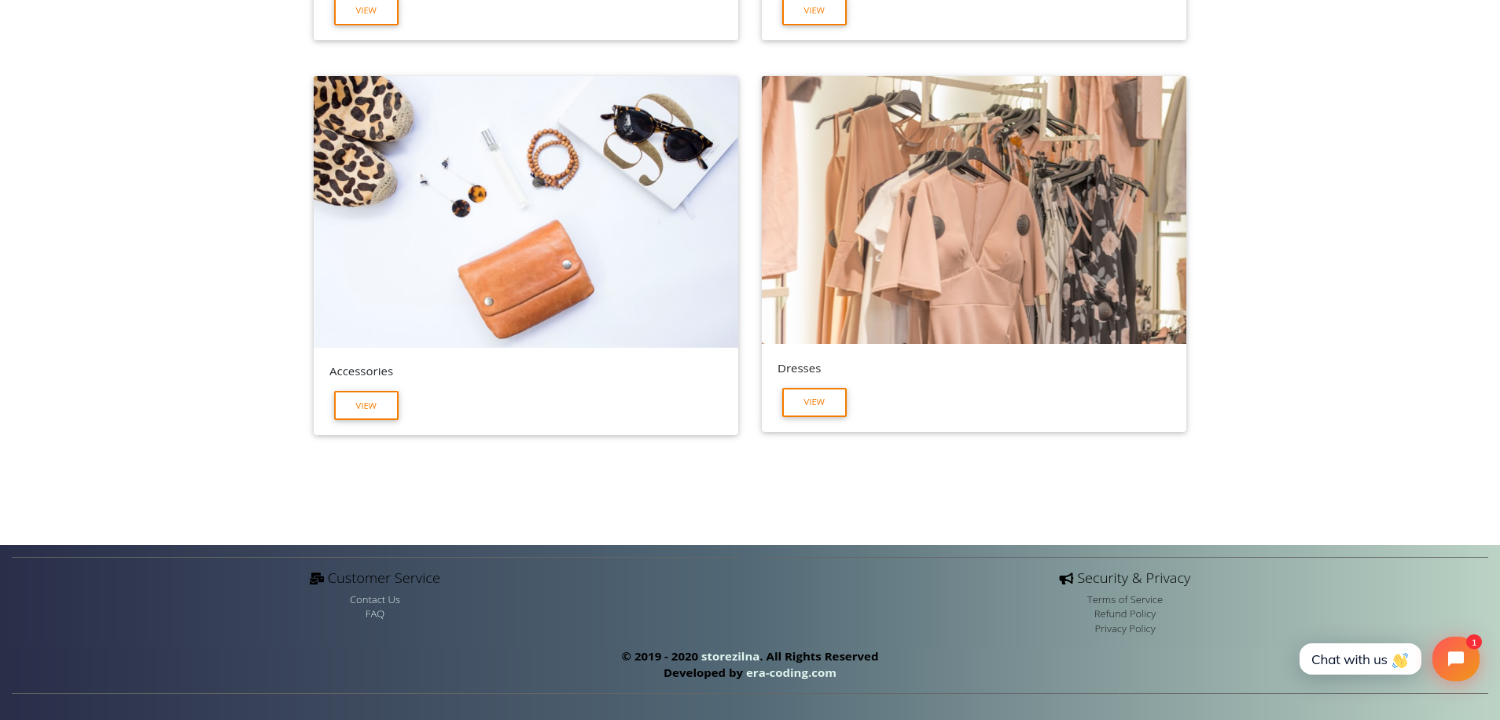This screenshot has width=1500, height=720.
Task: Follow the storezilna footer link
Action: tap(730, 657)
